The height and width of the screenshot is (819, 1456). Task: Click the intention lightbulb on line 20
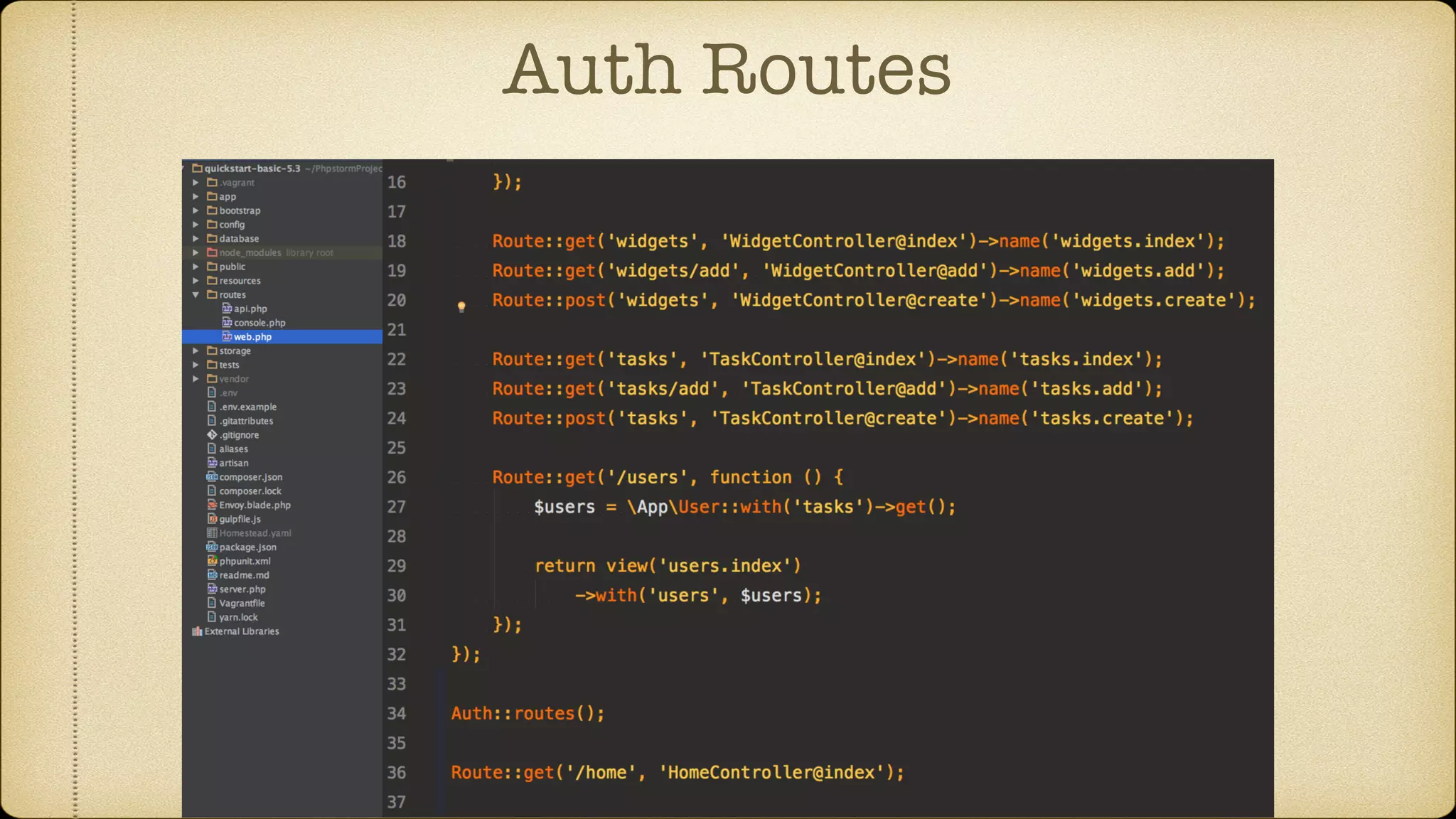(461, 306)
